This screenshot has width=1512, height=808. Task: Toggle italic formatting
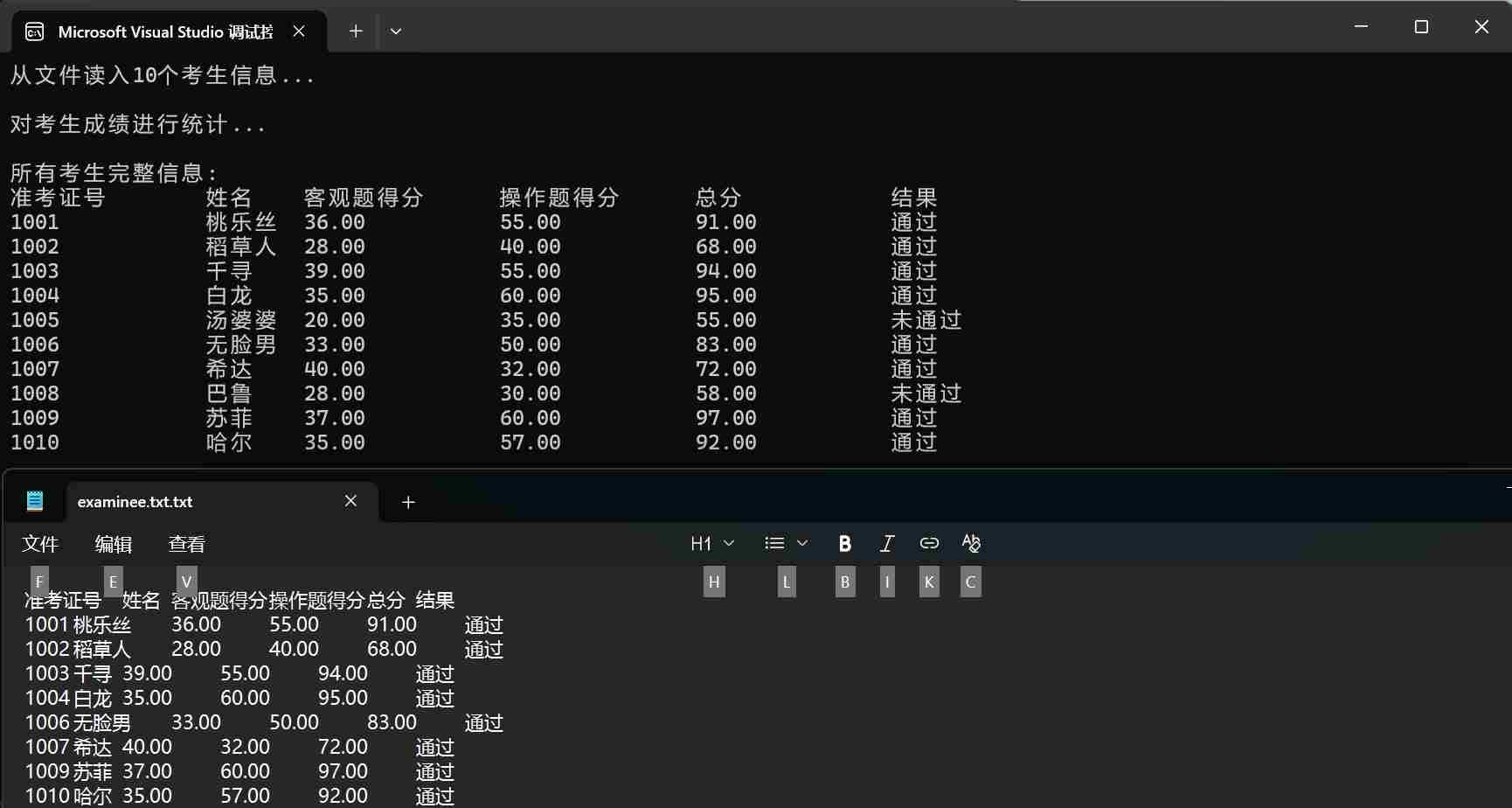point(885,543)
